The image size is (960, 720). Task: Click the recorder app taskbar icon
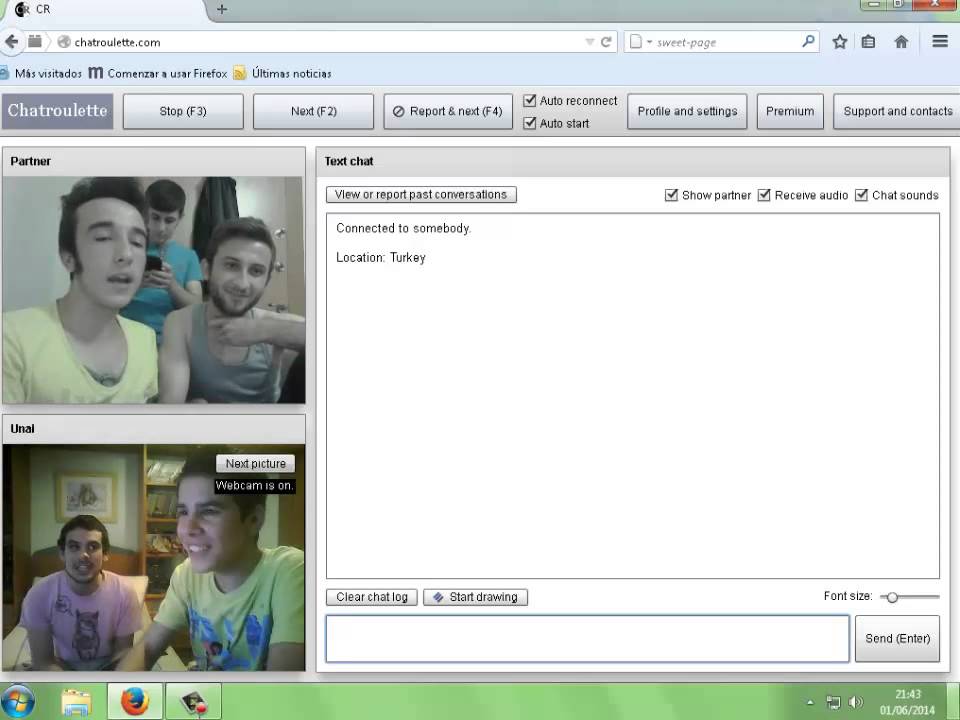193,702
